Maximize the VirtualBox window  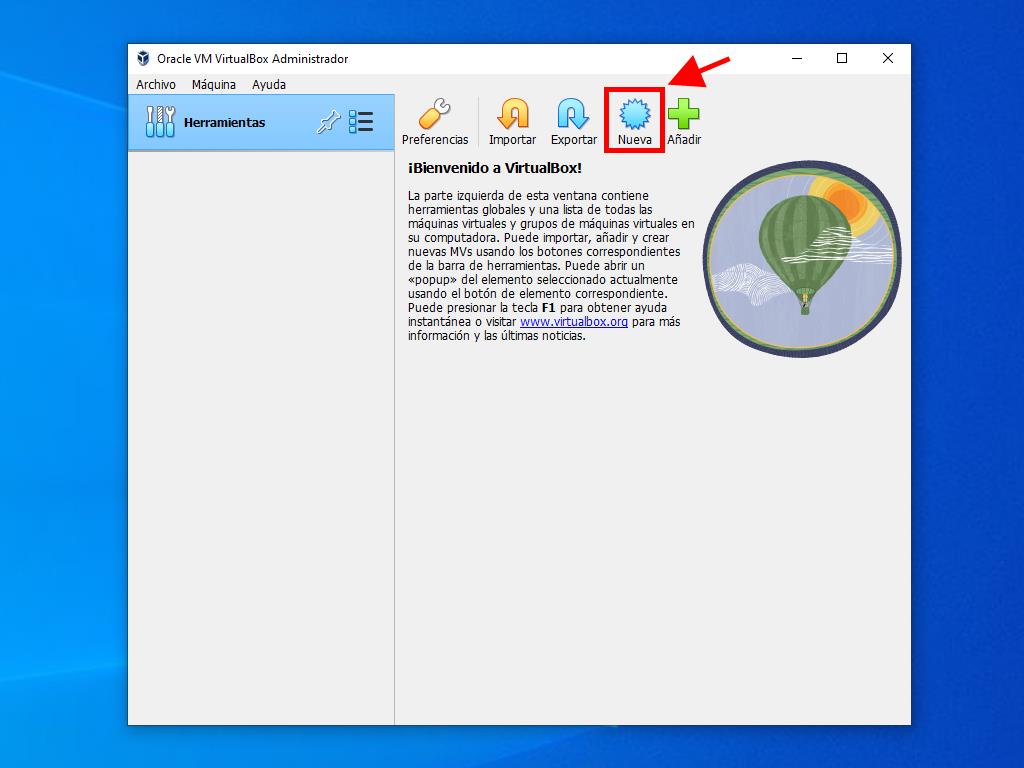tap(842, 59)
